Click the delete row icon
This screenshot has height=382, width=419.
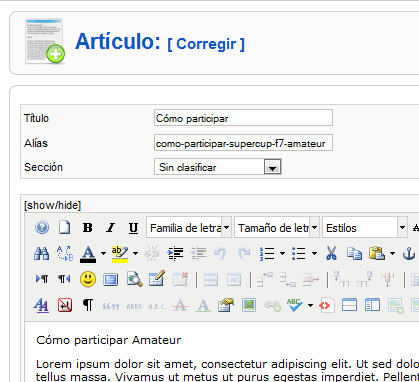(x=311, y=279)
